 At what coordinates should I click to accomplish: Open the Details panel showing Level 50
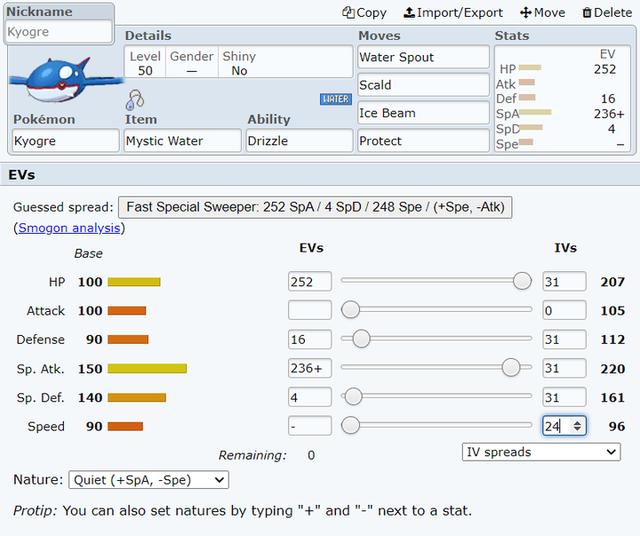tap(190, 64)
